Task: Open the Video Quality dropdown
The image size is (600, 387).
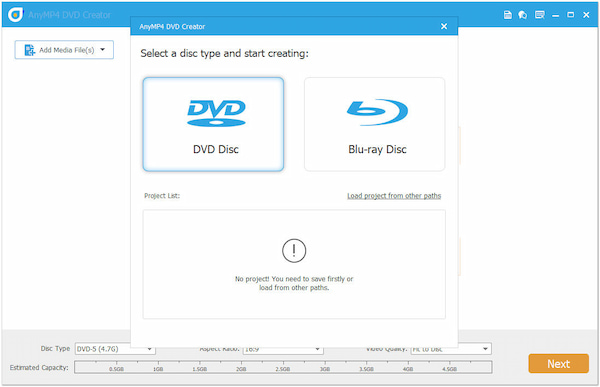Action: tap(451, 349)
